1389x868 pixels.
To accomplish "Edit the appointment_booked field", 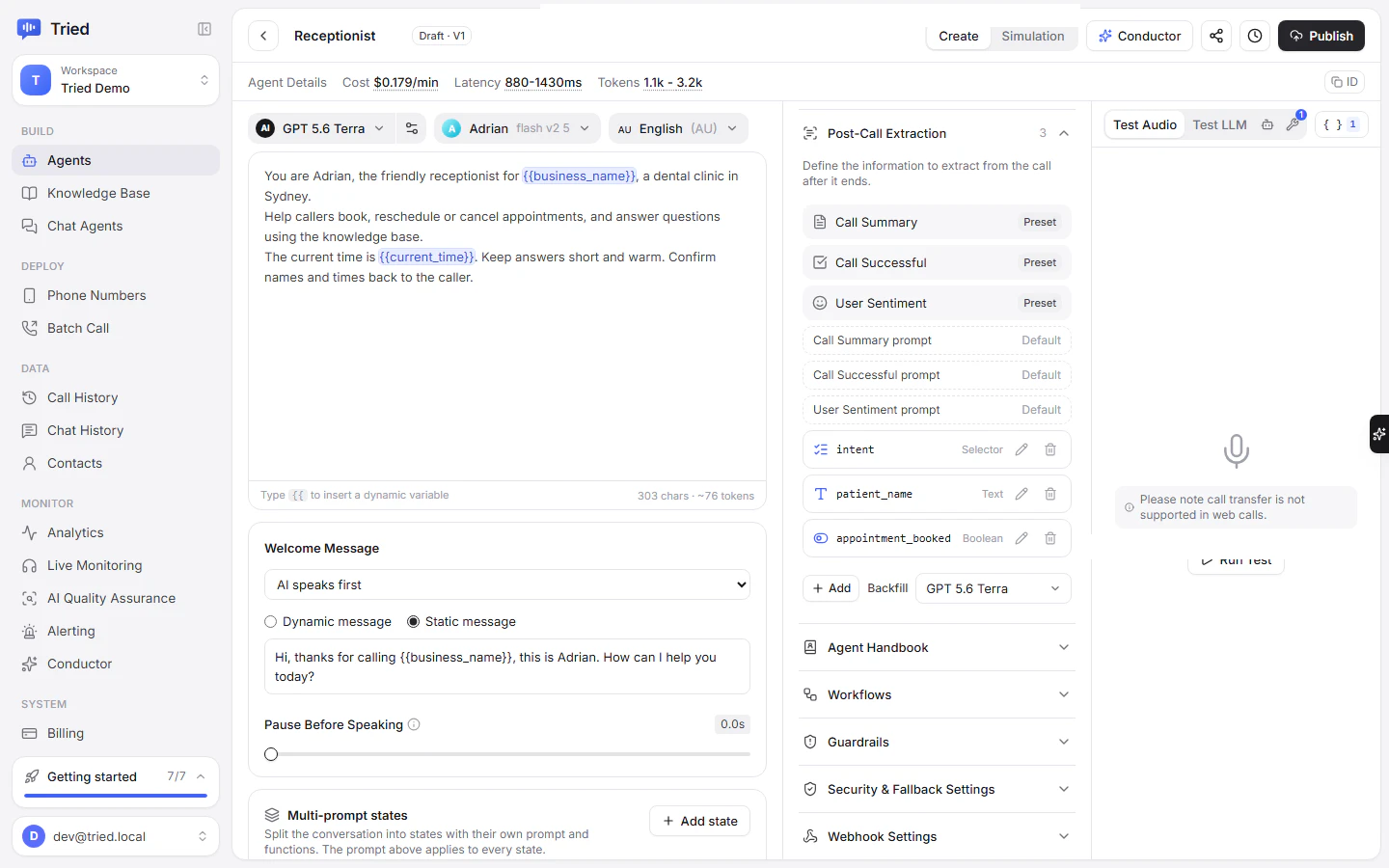I will tap(1021, 538).
